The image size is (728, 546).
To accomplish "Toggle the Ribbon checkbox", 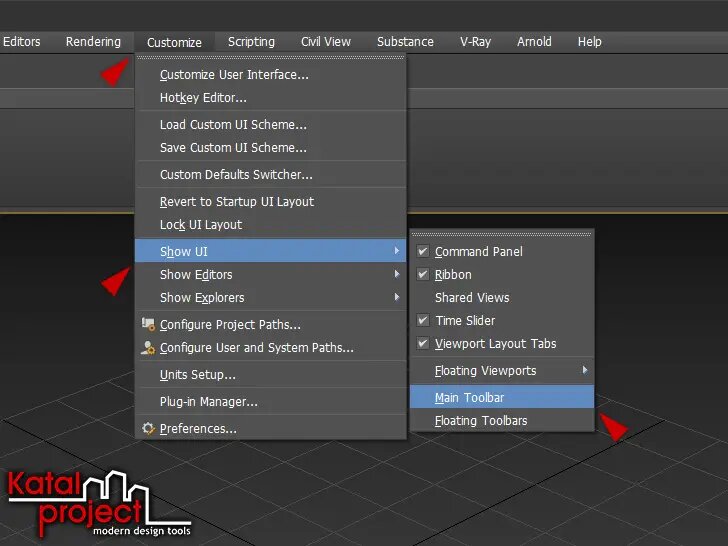I will coord(422,274).
